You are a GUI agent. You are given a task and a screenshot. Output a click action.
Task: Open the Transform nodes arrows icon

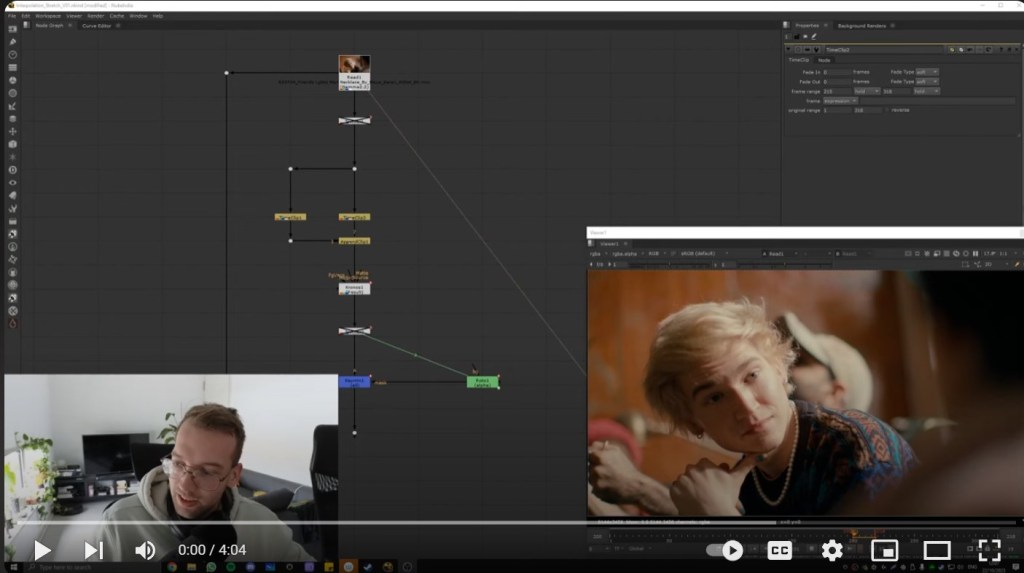pyautogui.click(x=12, y=131)
